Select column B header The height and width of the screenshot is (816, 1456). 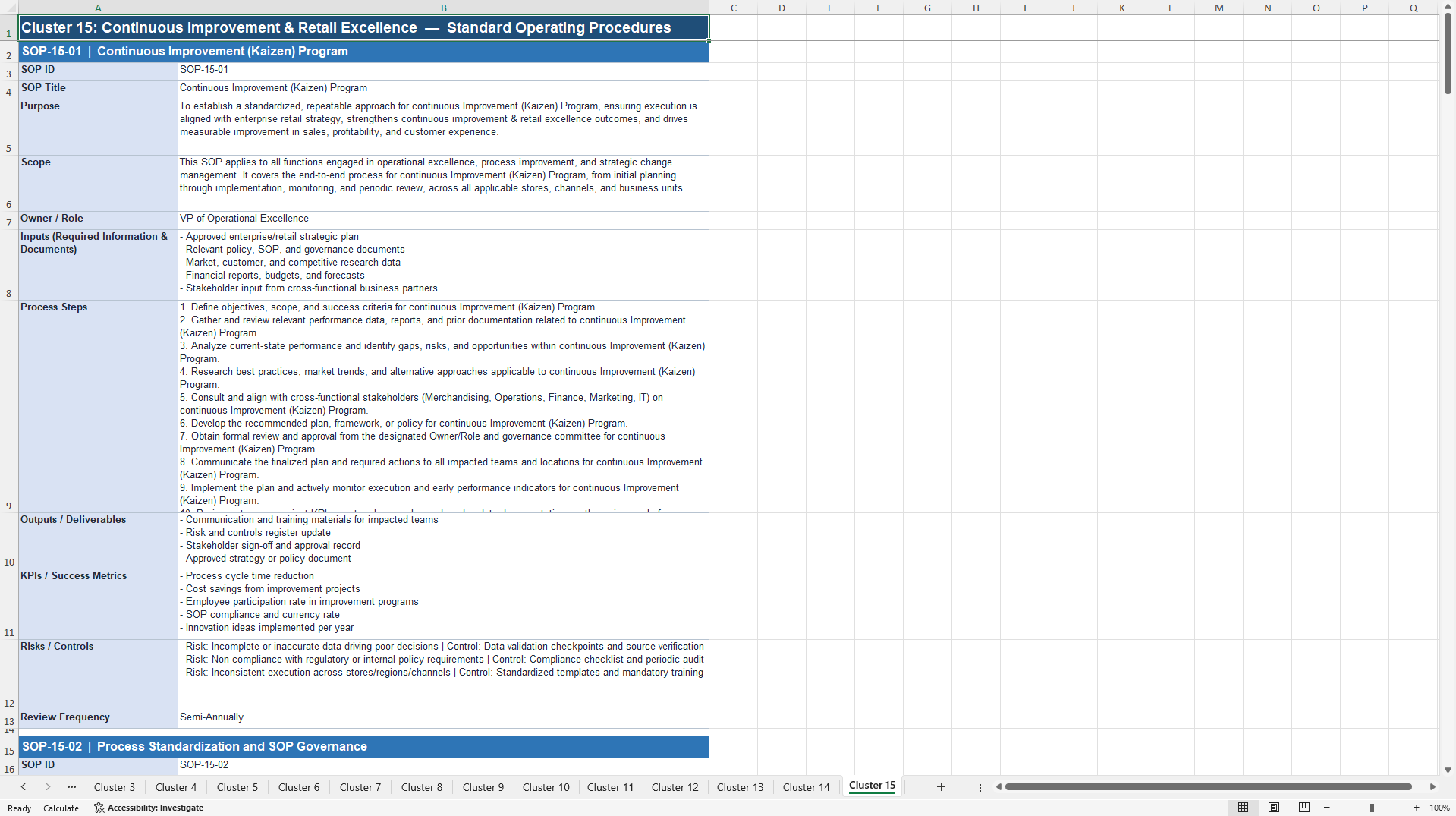[444, 8]
